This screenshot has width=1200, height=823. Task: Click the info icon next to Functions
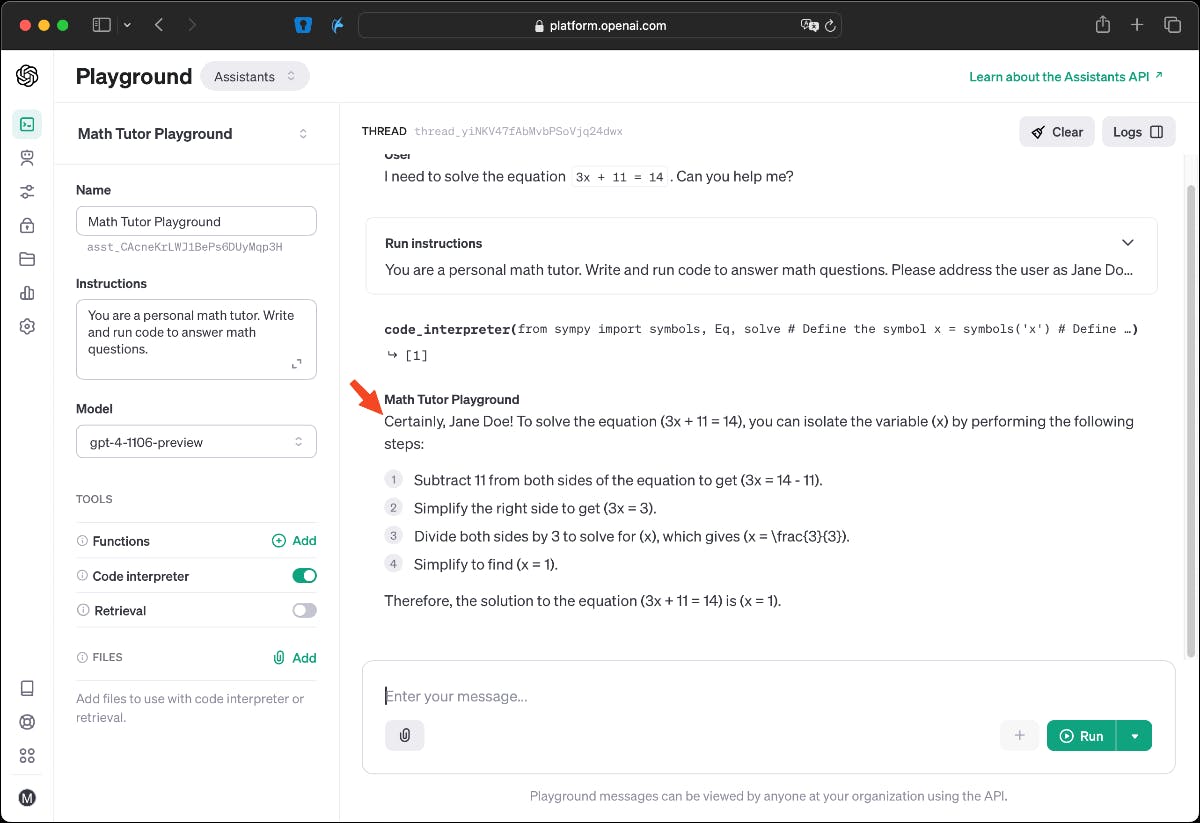point(82,541)
